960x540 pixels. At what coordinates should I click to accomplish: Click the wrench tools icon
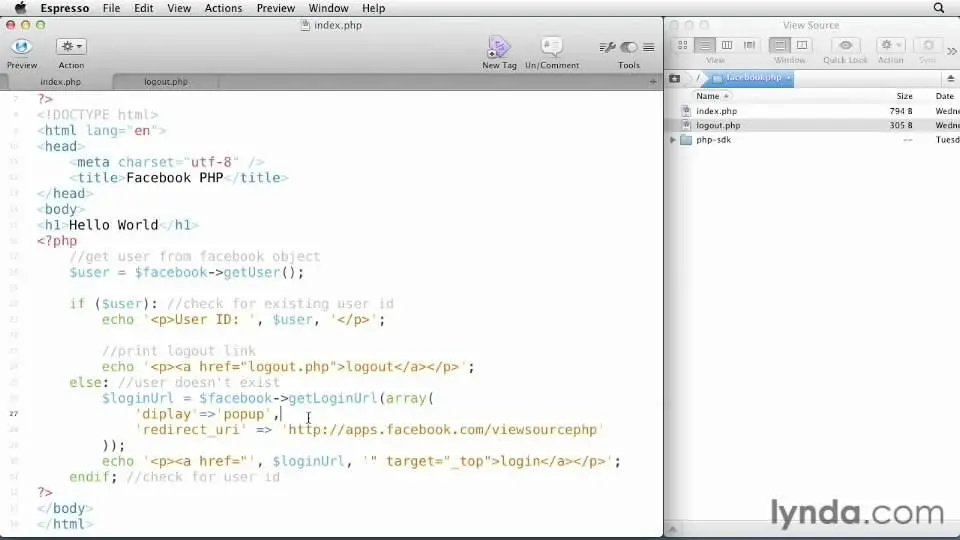click(607, 47)
